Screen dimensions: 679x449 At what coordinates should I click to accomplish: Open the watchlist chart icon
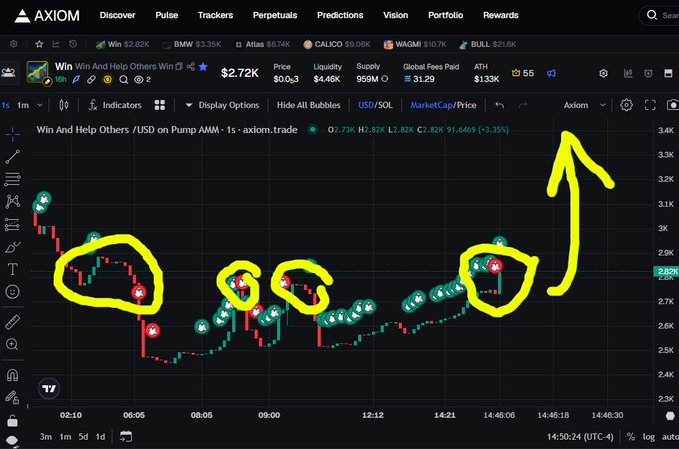[x=56, y=44]
